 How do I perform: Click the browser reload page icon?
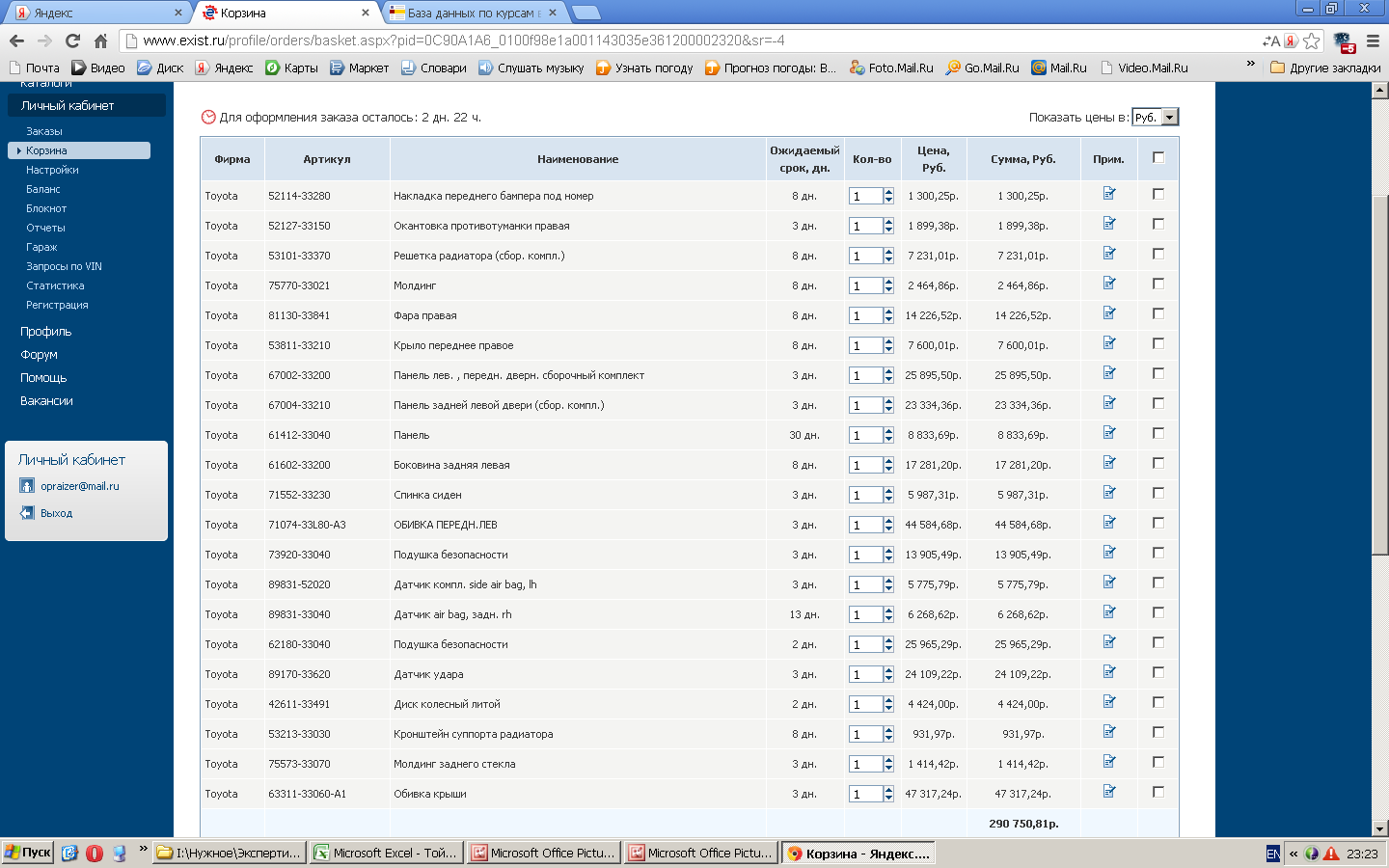coord(72,41)
